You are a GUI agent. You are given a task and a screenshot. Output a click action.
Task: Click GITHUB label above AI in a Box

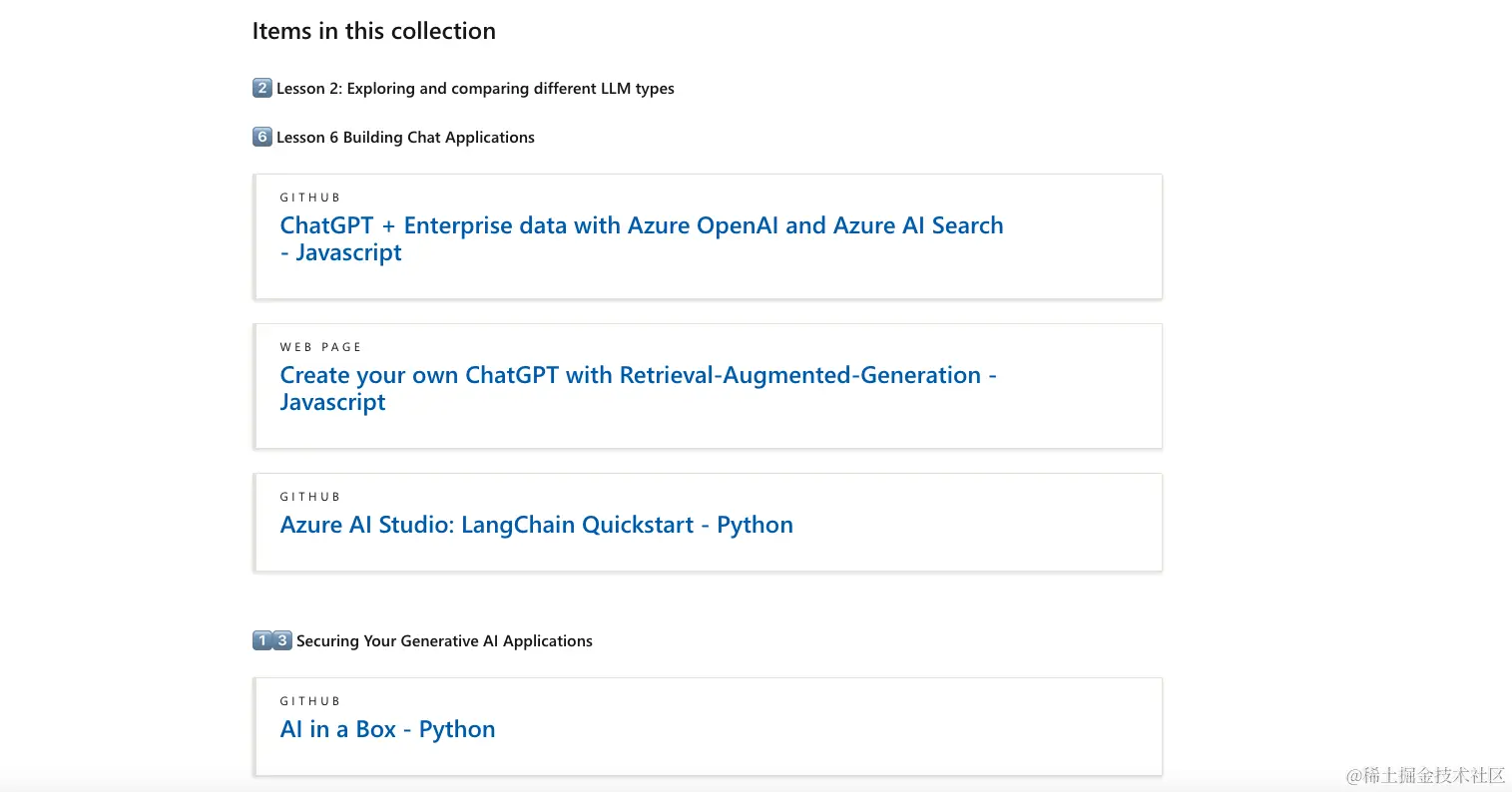(x=309, y=701)
